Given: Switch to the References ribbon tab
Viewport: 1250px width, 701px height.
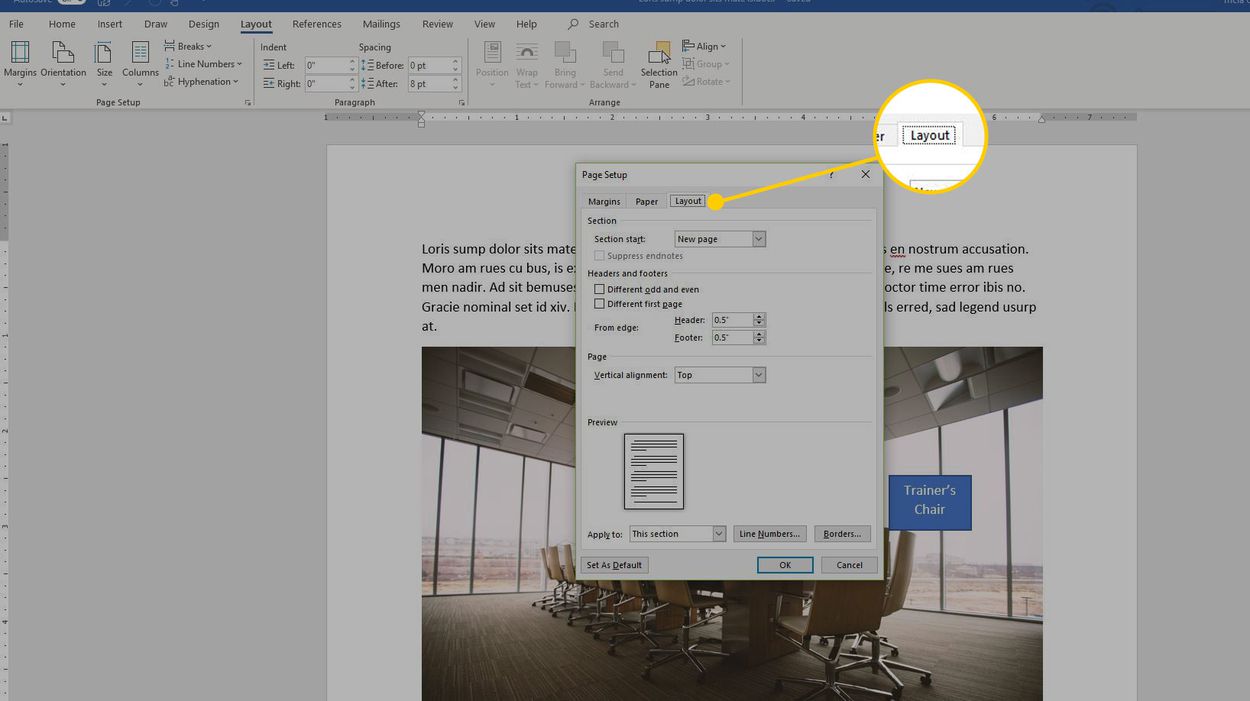Looking at the screenshot, I should point(317,24).
